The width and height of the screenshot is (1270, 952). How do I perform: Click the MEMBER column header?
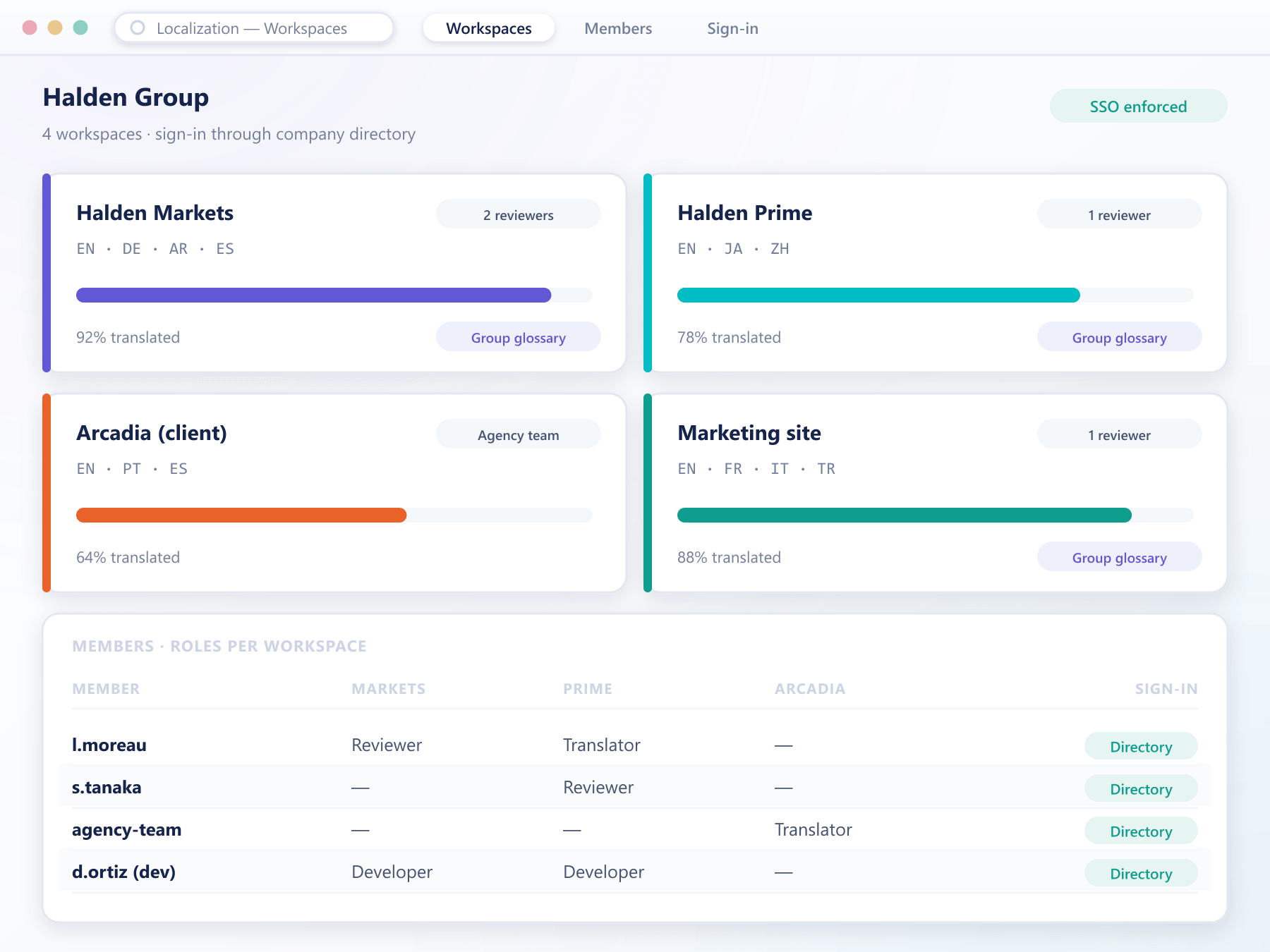point(106,688)
